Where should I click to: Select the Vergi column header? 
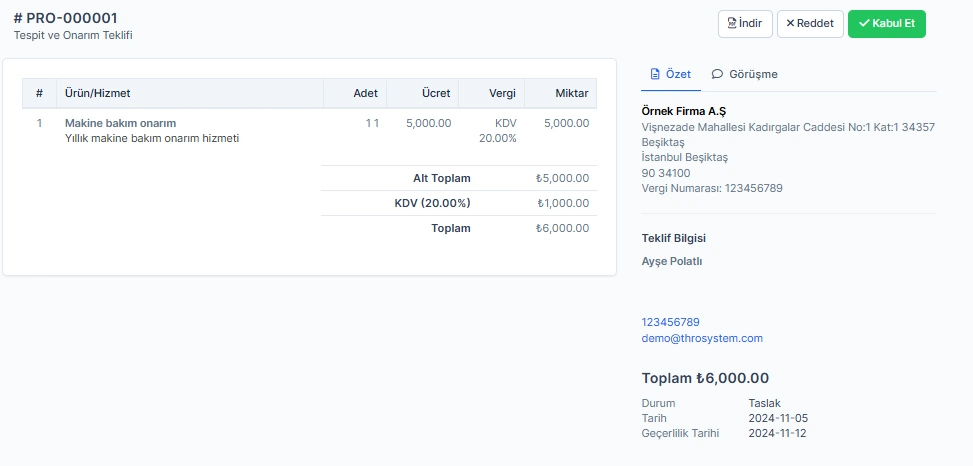(x=491, y=93)
